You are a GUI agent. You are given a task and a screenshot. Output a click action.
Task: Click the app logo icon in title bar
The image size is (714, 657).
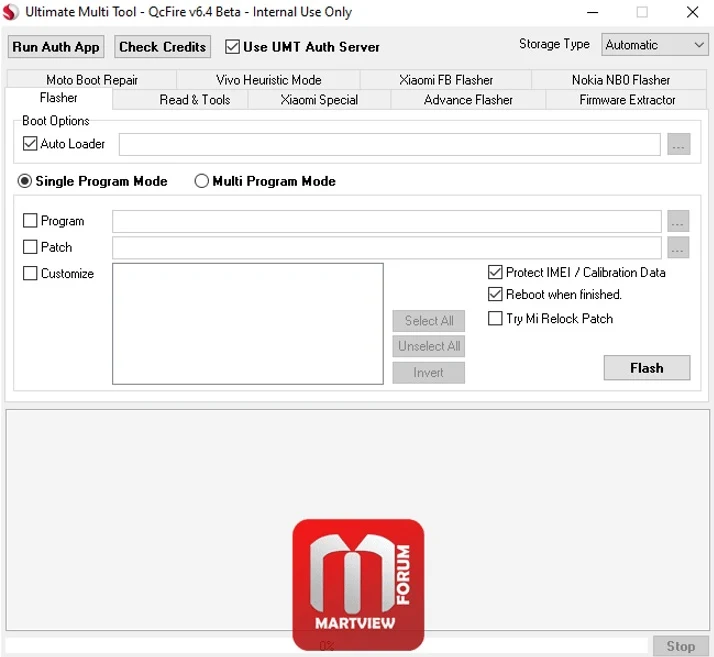coord(11,12)
